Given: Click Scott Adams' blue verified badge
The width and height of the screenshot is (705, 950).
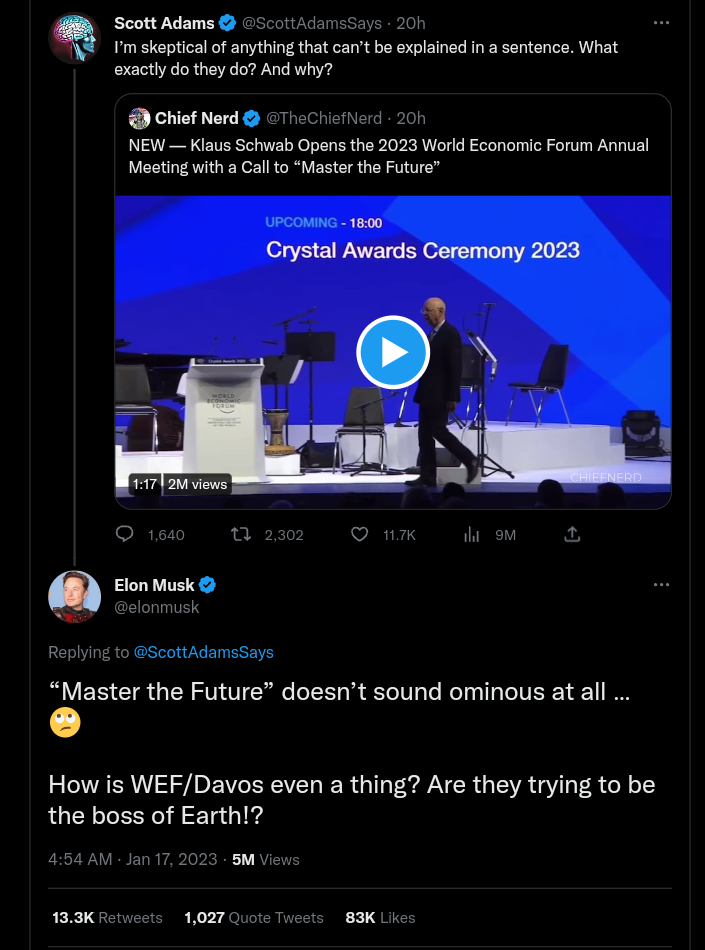Looking at the screenshot, I should [228, 23].
